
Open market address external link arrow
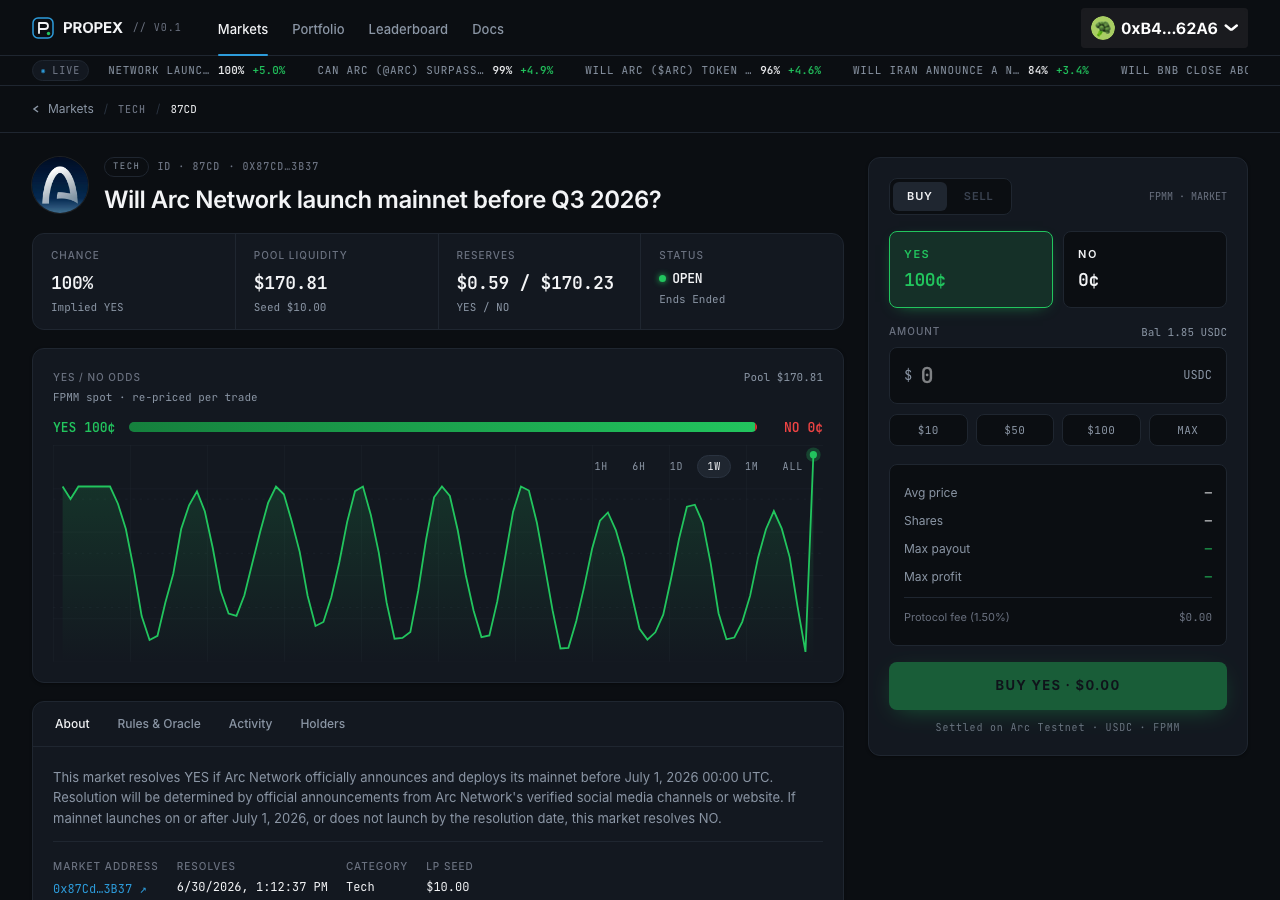click(x=143, y=889)
